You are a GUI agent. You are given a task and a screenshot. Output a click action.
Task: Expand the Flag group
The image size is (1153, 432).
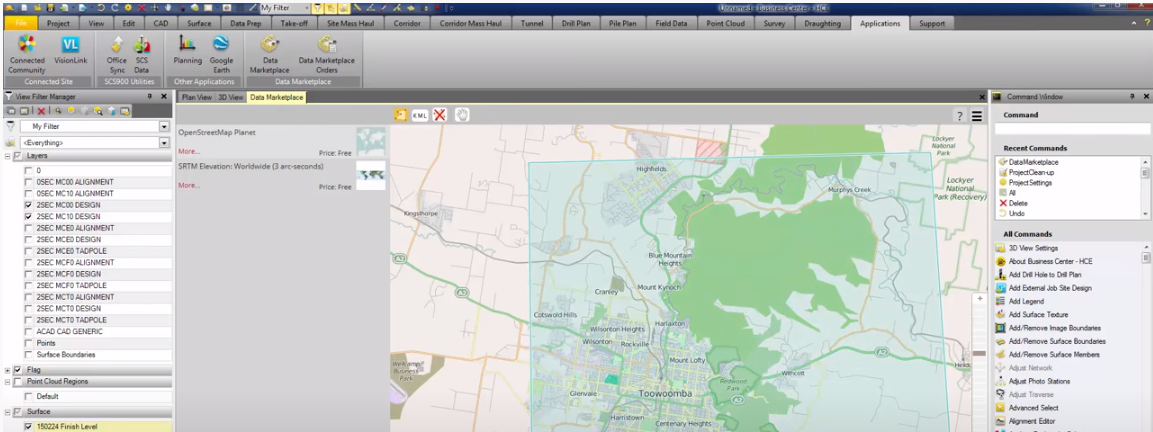point(7,370)
